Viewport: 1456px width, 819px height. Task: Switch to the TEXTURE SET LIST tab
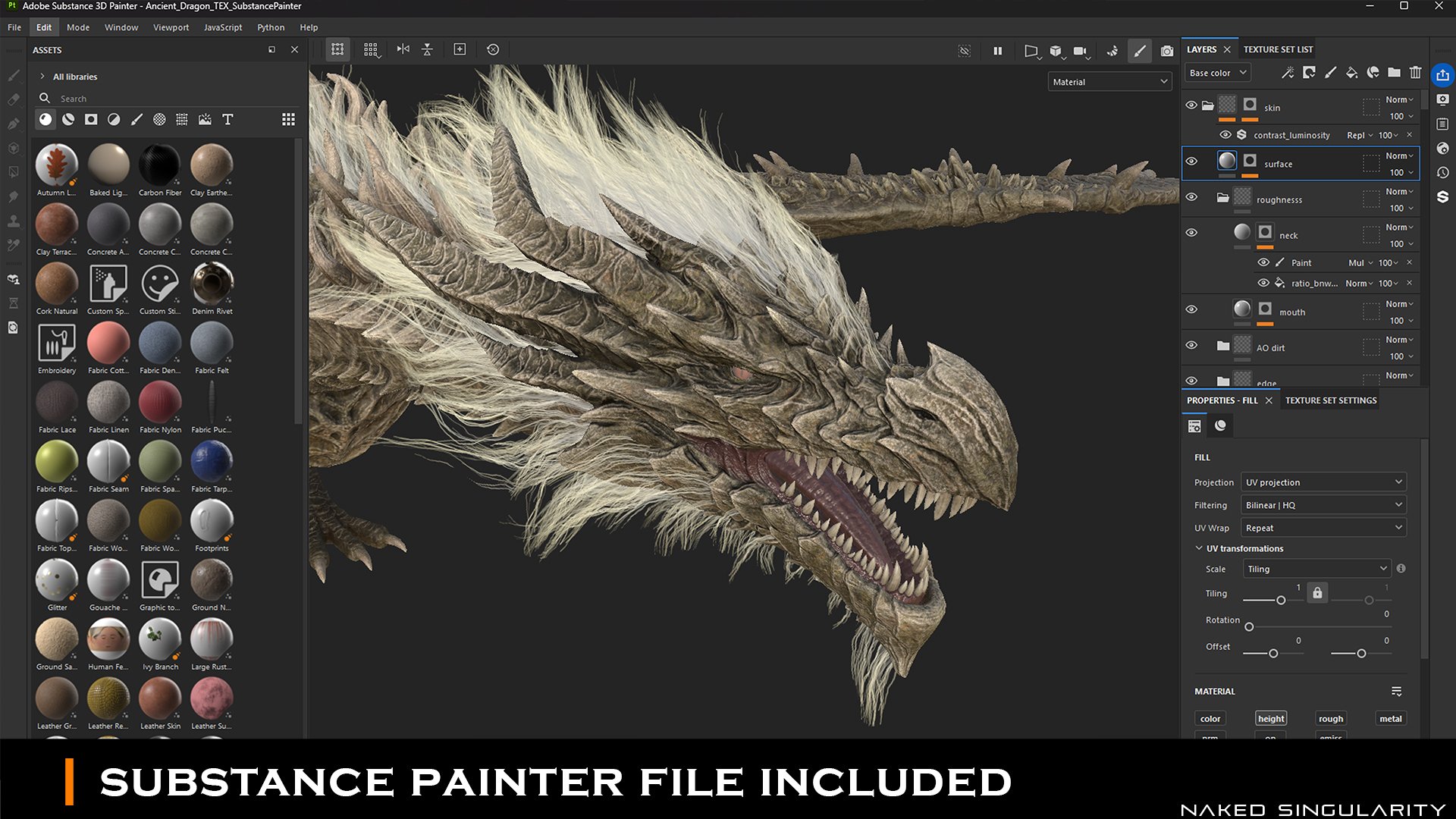tap(1278, 49)
